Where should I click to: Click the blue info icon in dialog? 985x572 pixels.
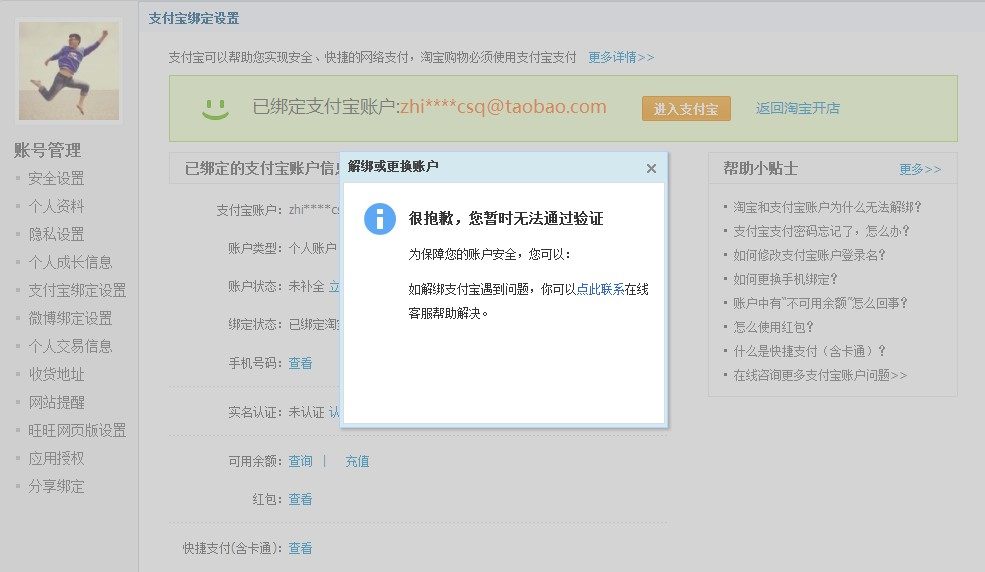tap(380, 219)
